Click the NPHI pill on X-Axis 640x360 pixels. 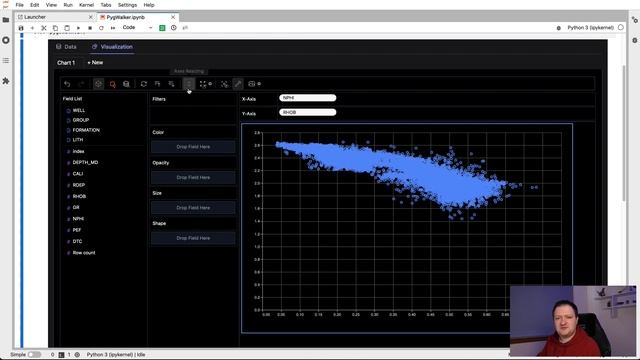(x=307, y=98)
